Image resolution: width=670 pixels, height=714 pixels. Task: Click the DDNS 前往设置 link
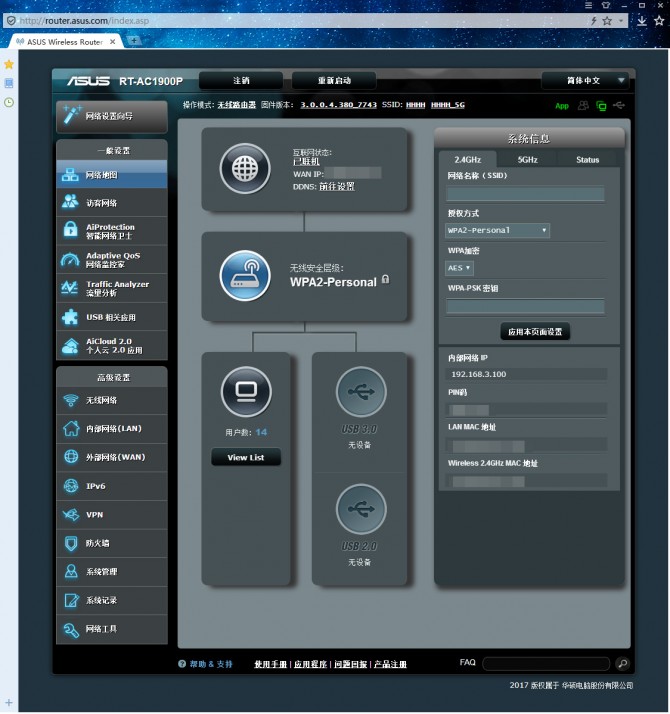click(337, 186)
